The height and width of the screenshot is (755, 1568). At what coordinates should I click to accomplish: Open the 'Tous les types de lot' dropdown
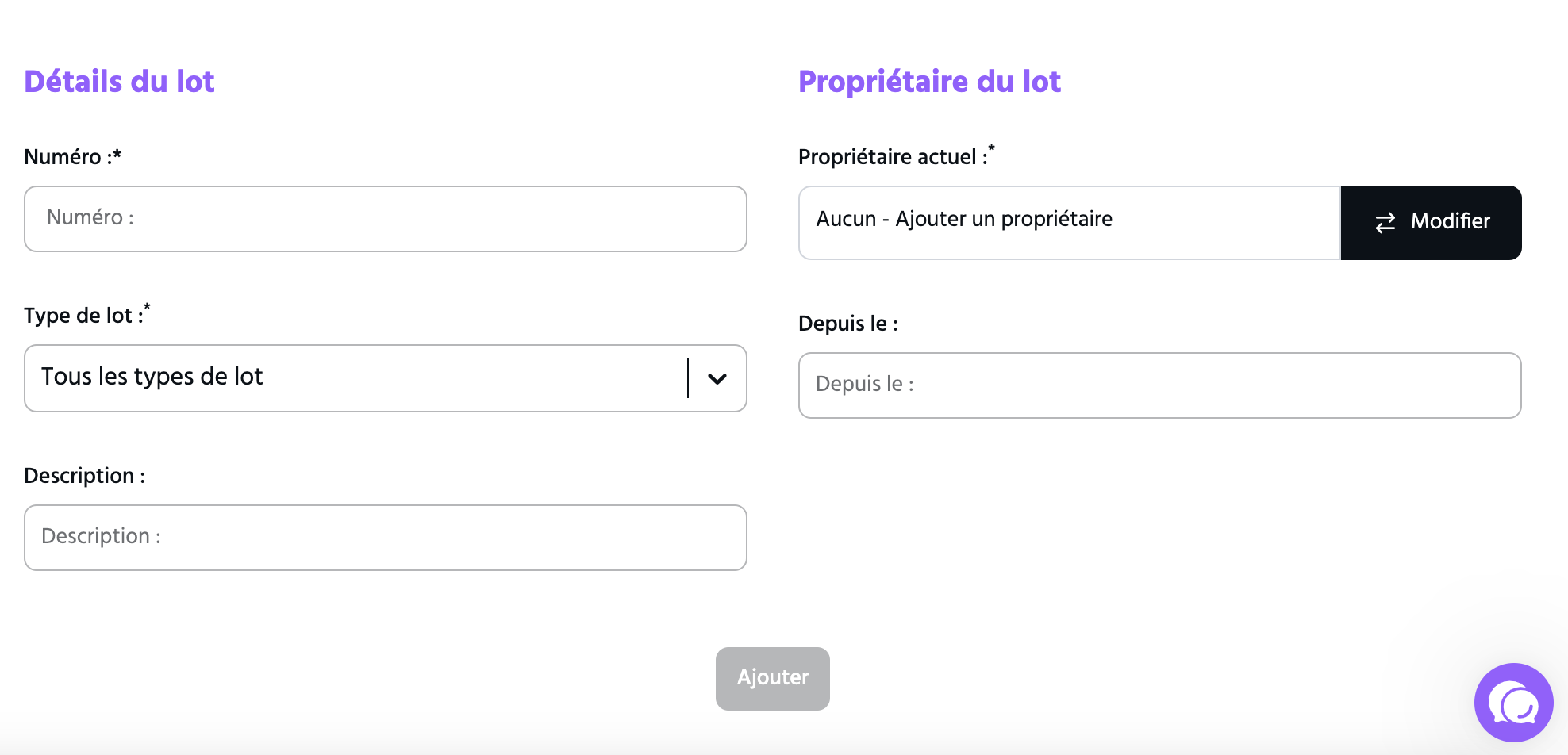386,378
